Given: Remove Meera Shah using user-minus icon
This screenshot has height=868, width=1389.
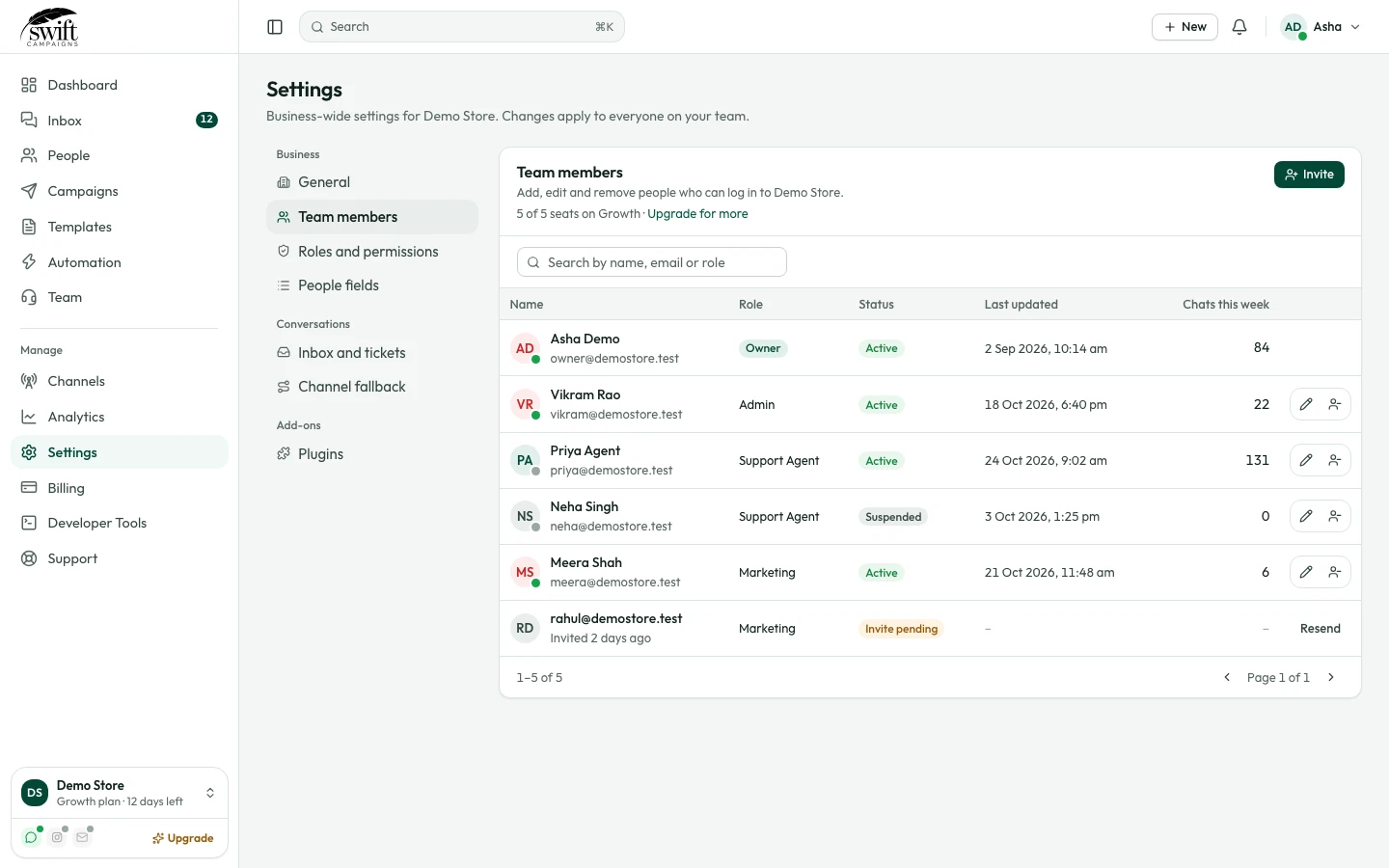Looking at the screenshot, I should click(x=1335, y=572).
